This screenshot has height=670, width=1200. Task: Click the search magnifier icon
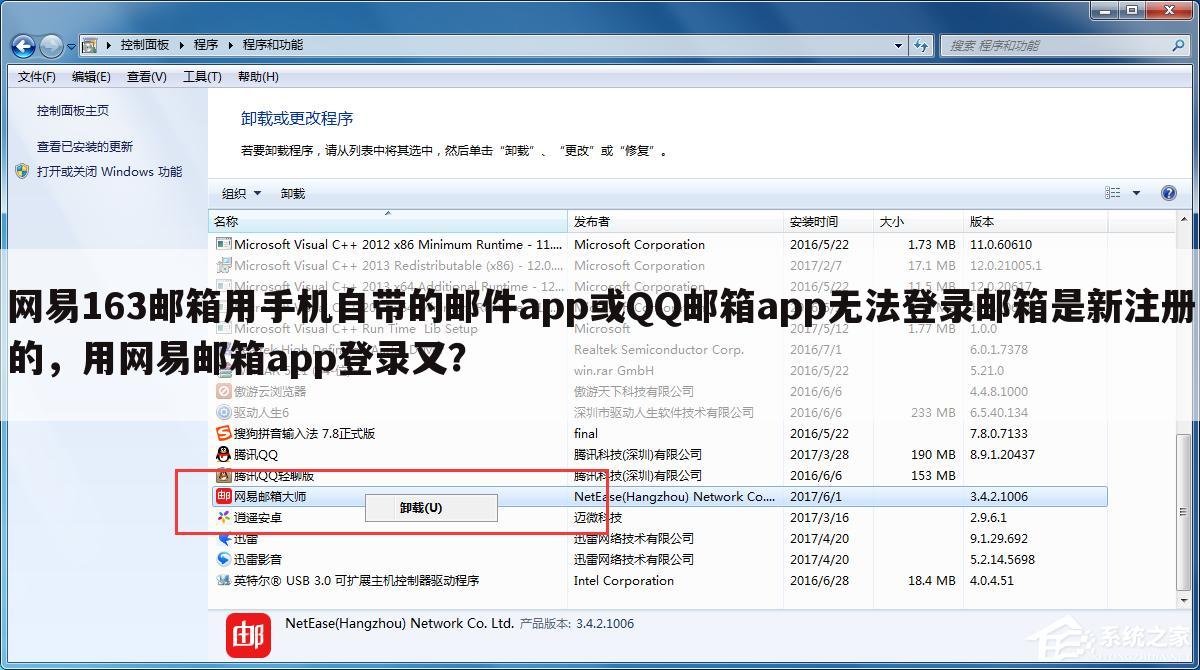pos(1178,45)
